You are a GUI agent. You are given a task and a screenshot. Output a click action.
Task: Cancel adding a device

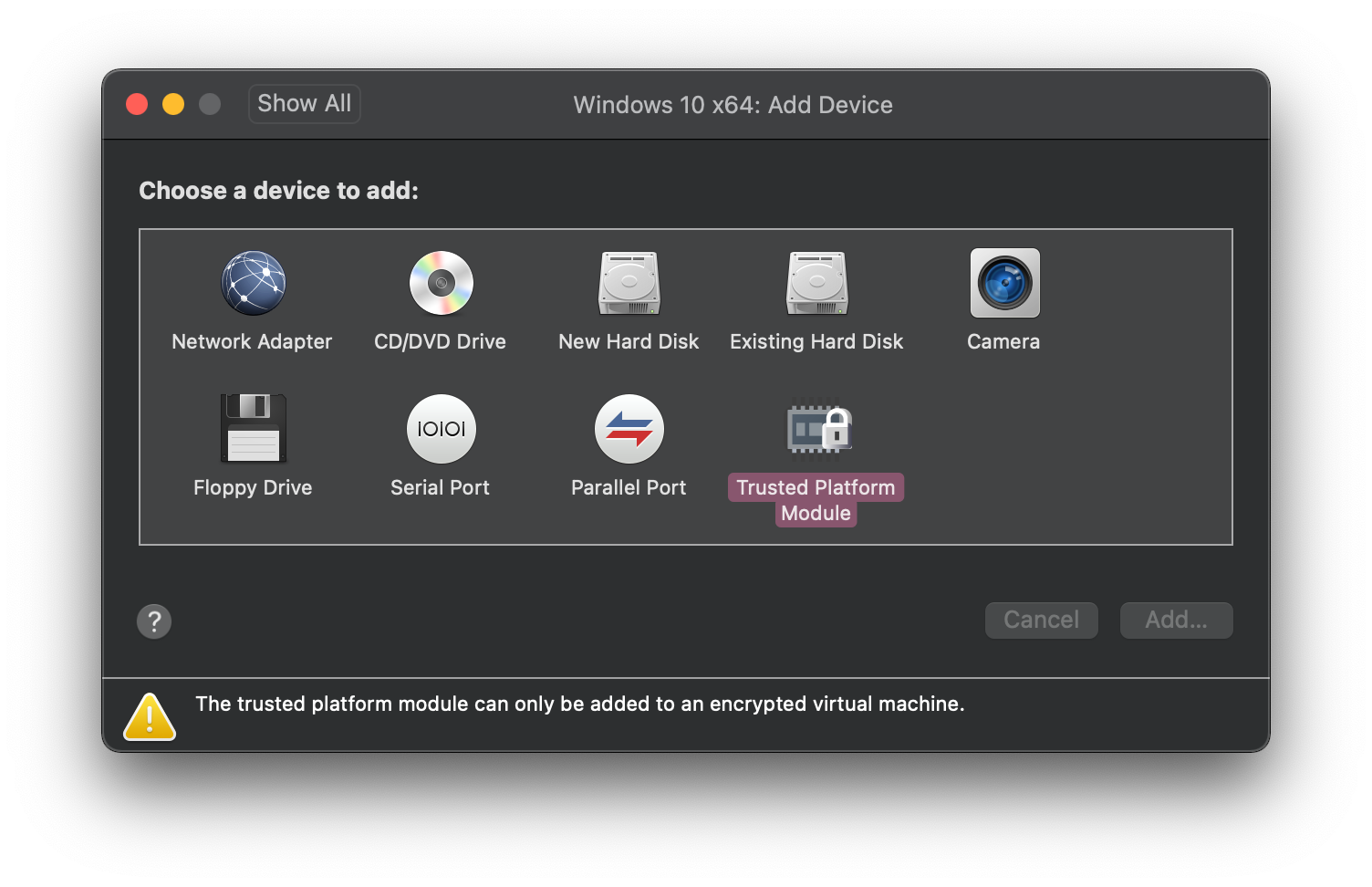(x=1041, y=621)
